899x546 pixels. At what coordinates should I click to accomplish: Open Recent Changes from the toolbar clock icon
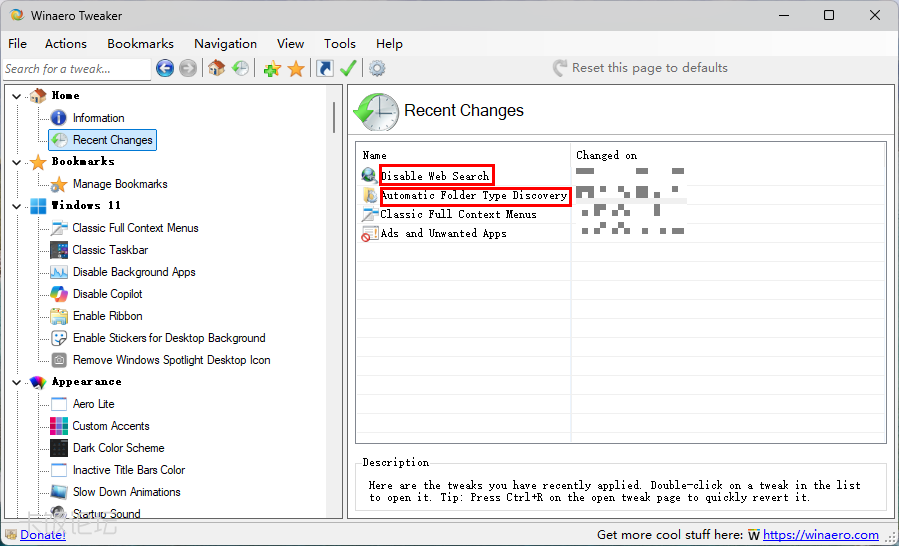pos(240,68)
